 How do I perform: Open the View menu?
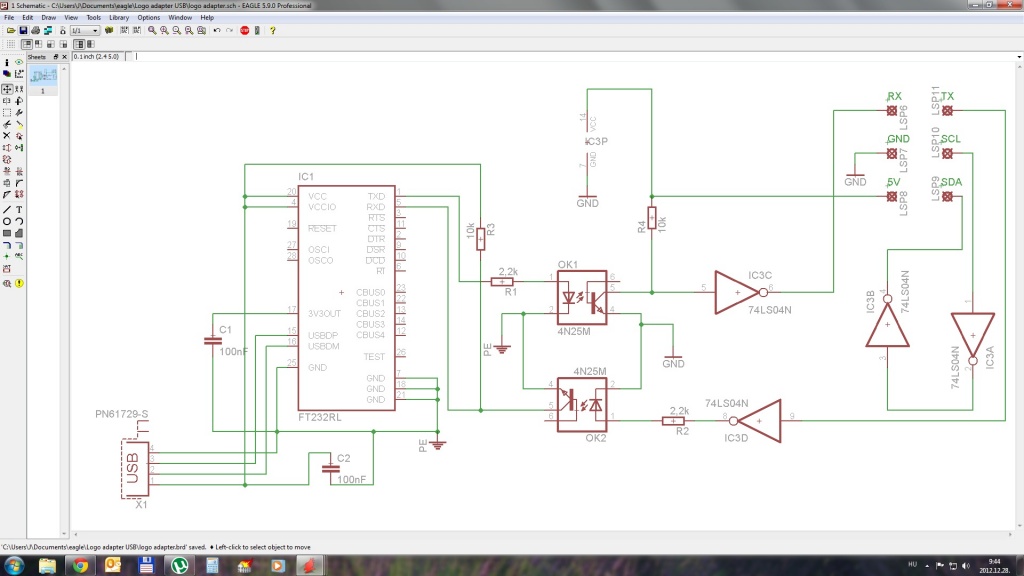[71, 18]
